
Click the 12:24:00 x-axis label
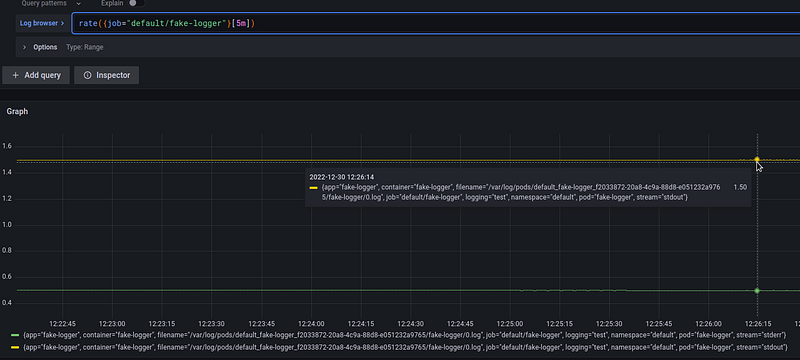(311, 324)
